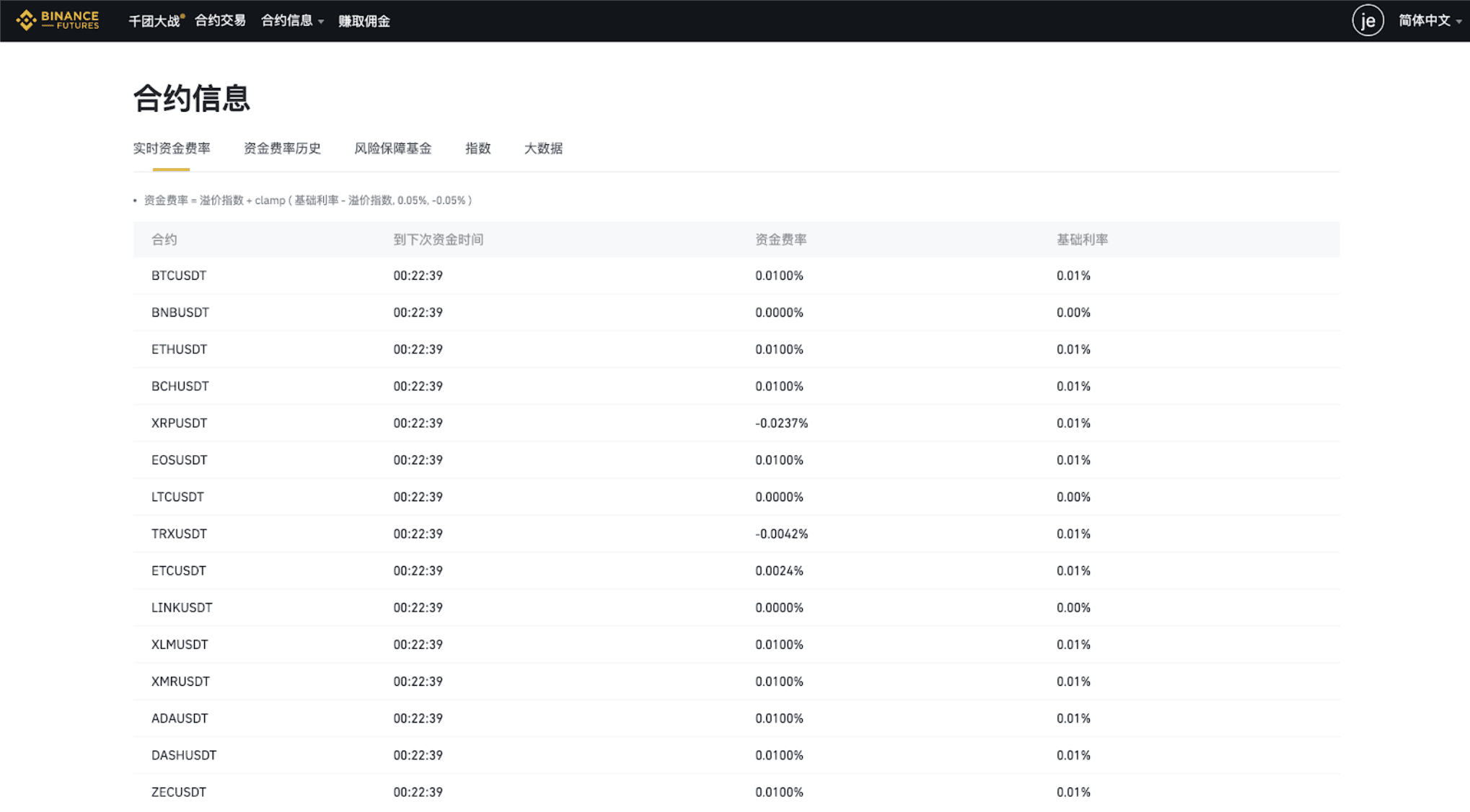Expand the 合约信息 dropdown menu
Image resolution: width=1470 pixels, height=812 pixels.
[292, 21]
